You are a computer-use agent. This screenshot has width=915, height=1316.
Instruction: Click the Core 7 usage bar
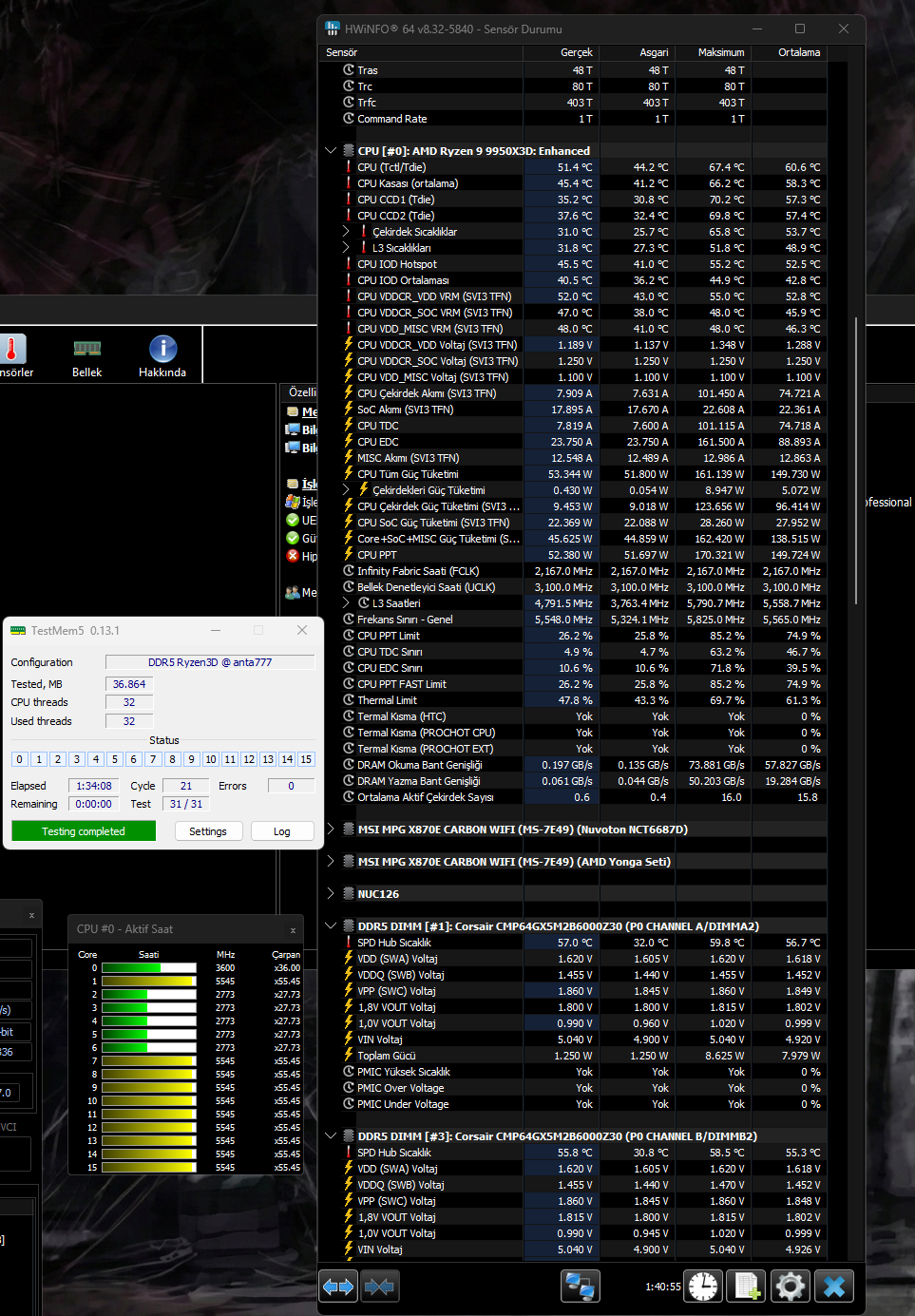tap(149, 1061)
